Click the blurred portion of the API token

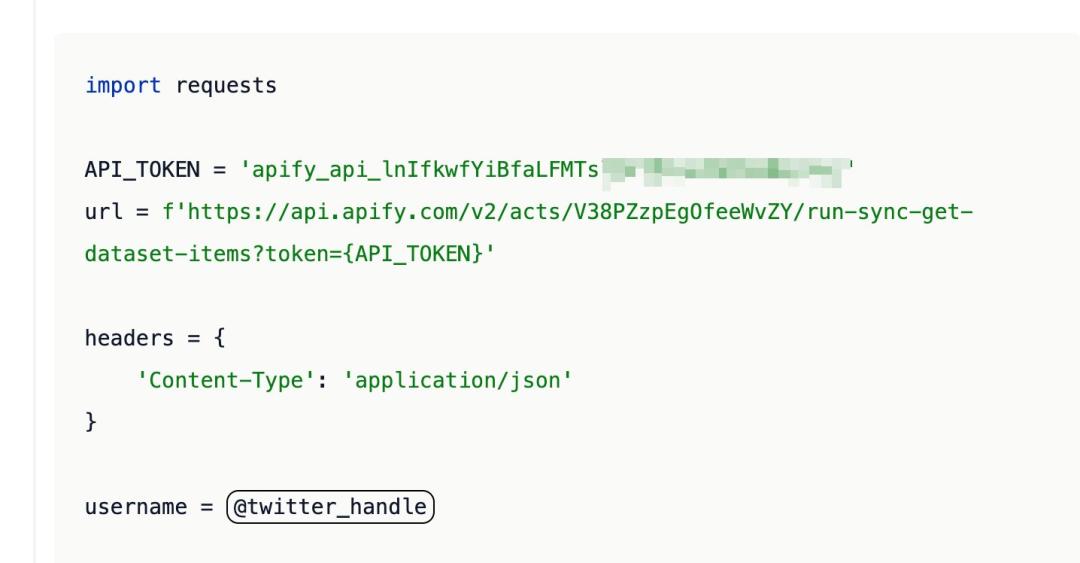723,170
